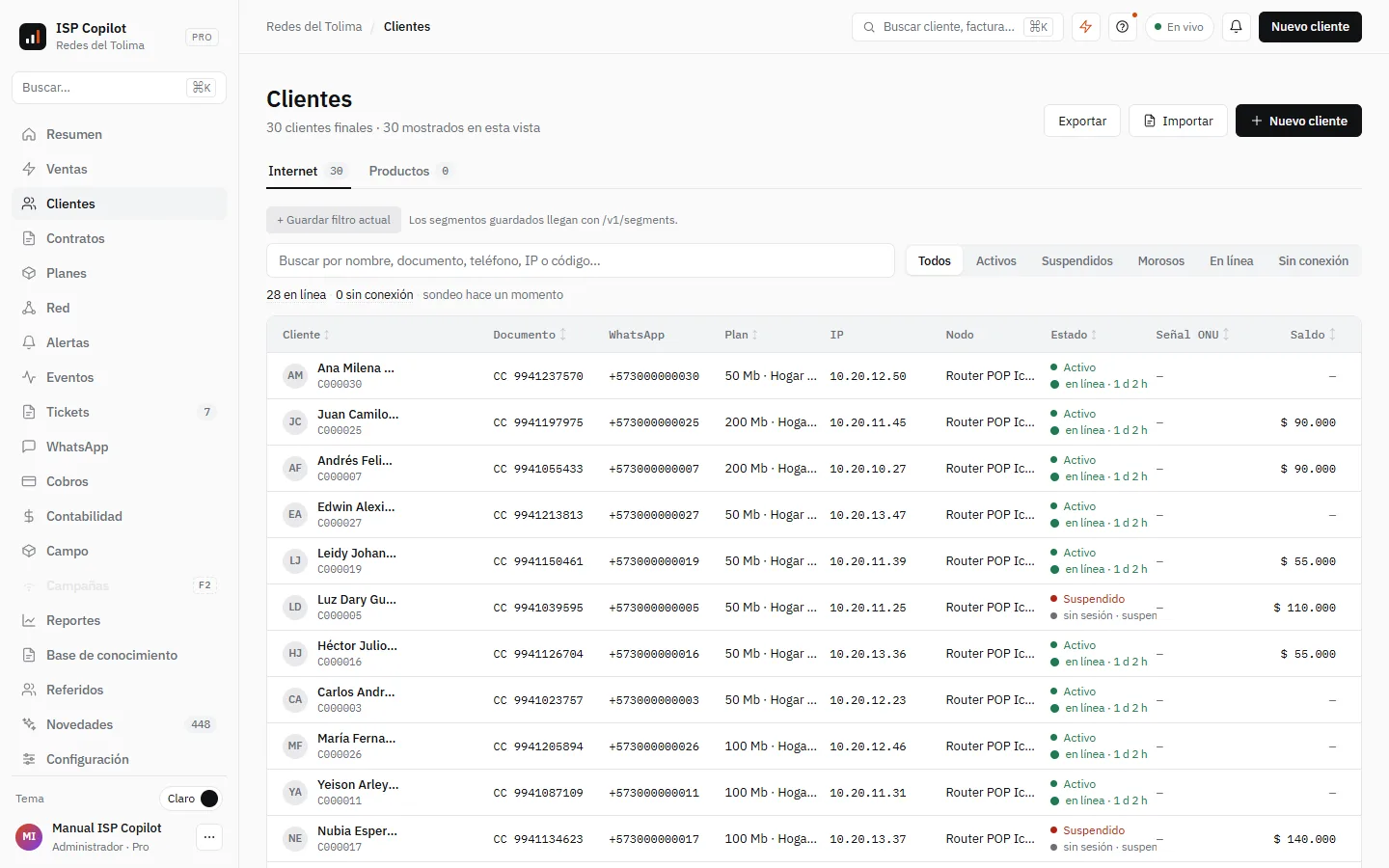Click Redes del Tolima breadcrumb link
Viewport: 1389px width, 868px height.
click(x=314, y=27)
